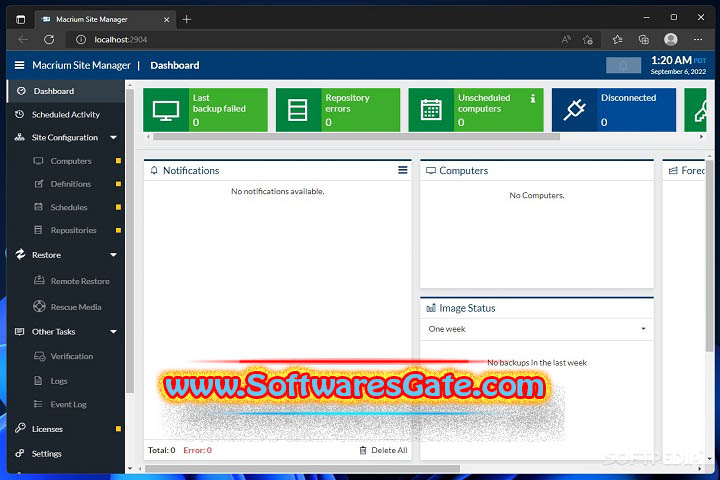The height and width of the screenshot is (480, 720).
Task: Add this page to favorites star icon
Action: [x=587, y=40]
